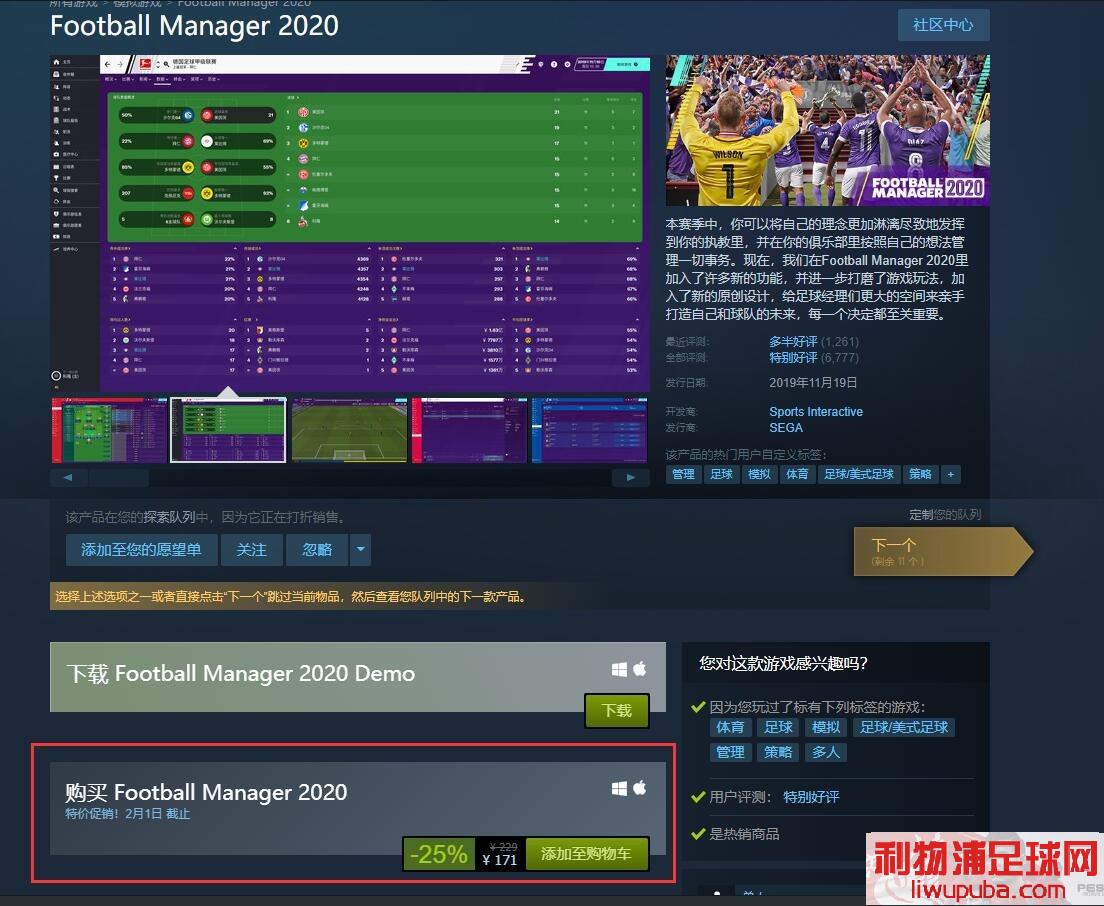Select the football pitch match thumbnail
The image size is (1104, 906).
349,430
